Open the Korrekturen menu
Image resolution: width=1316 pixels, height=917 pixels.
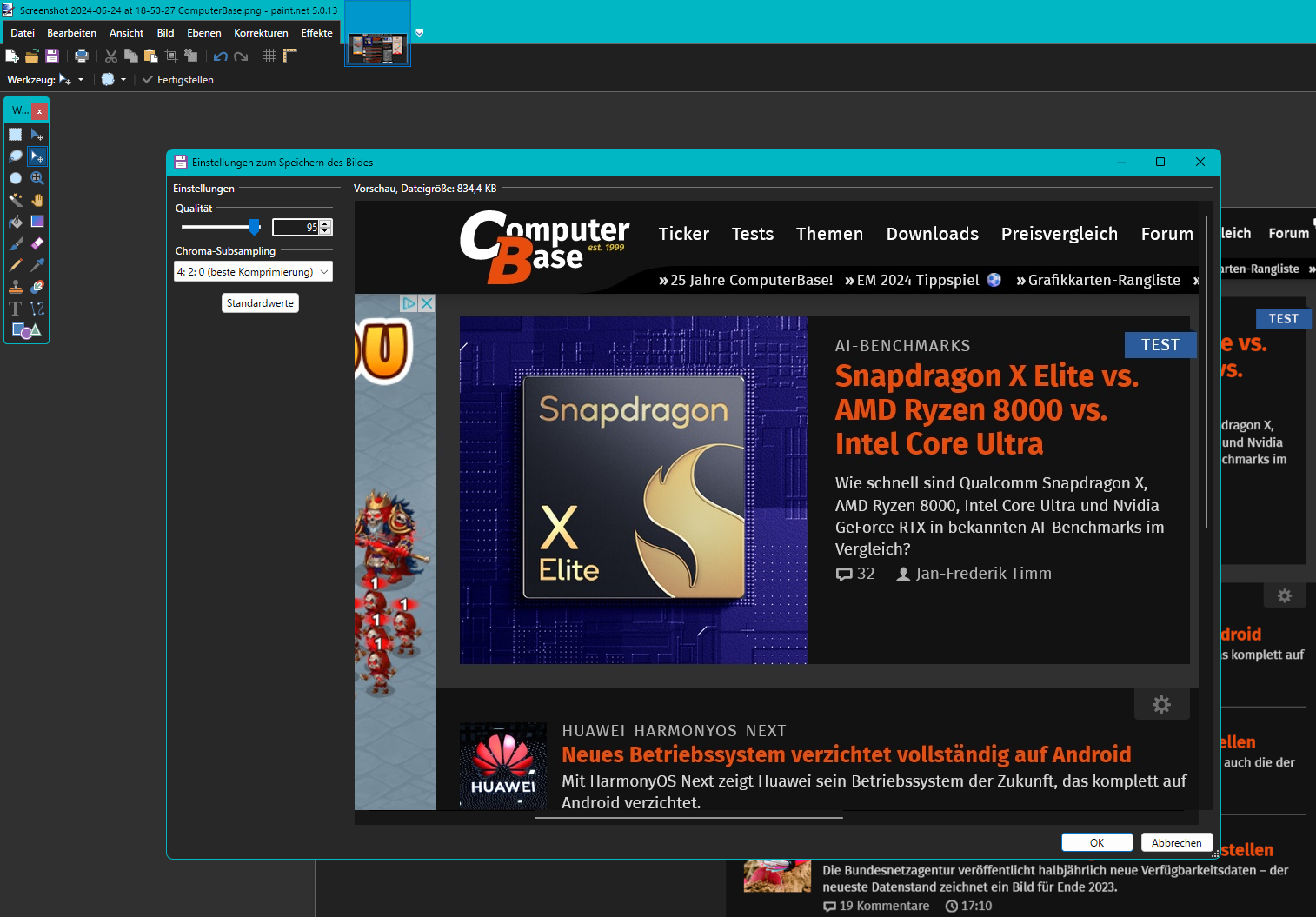click(x=261, y=33)
